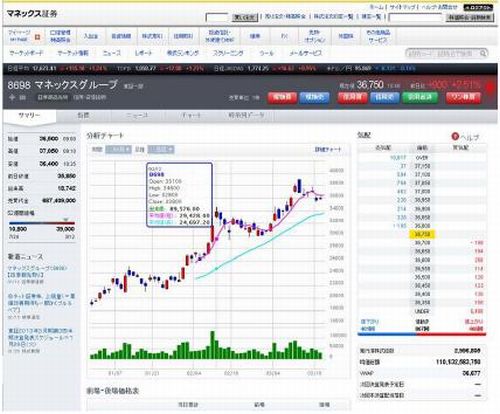Click the blue 現物売 button

314,97
